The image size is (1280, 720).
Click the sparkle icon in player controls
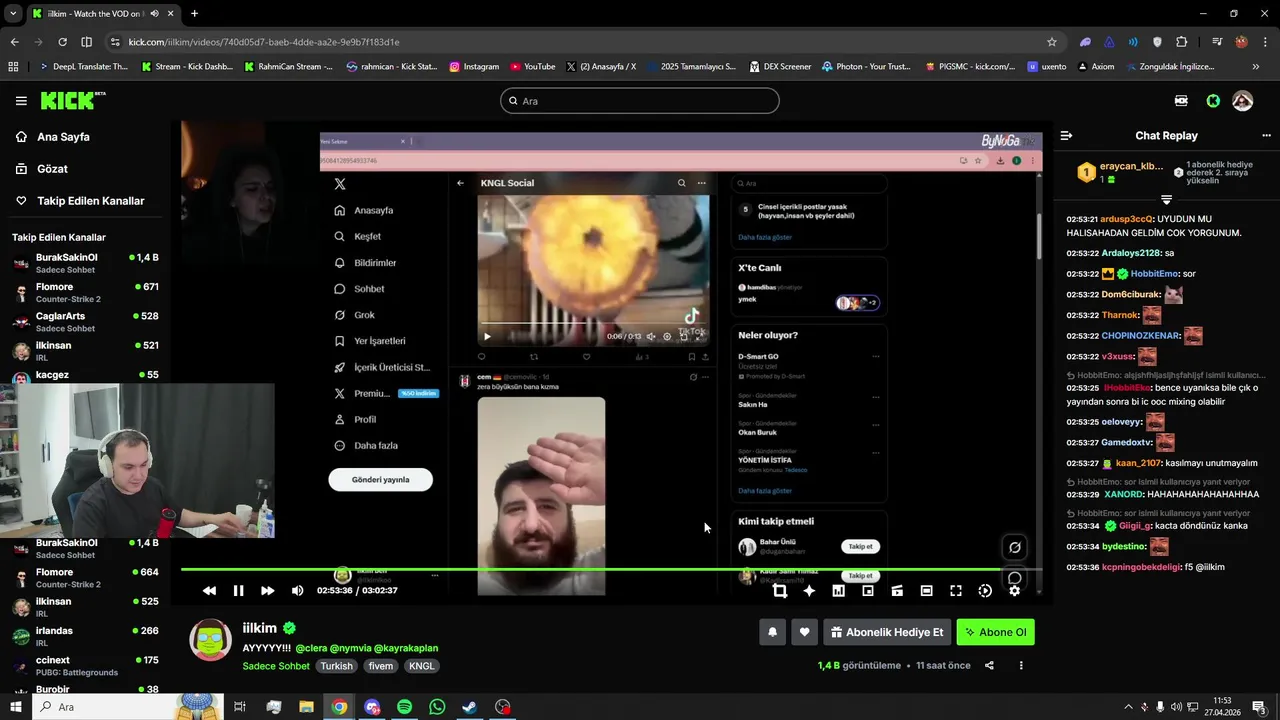click(809, 591)
